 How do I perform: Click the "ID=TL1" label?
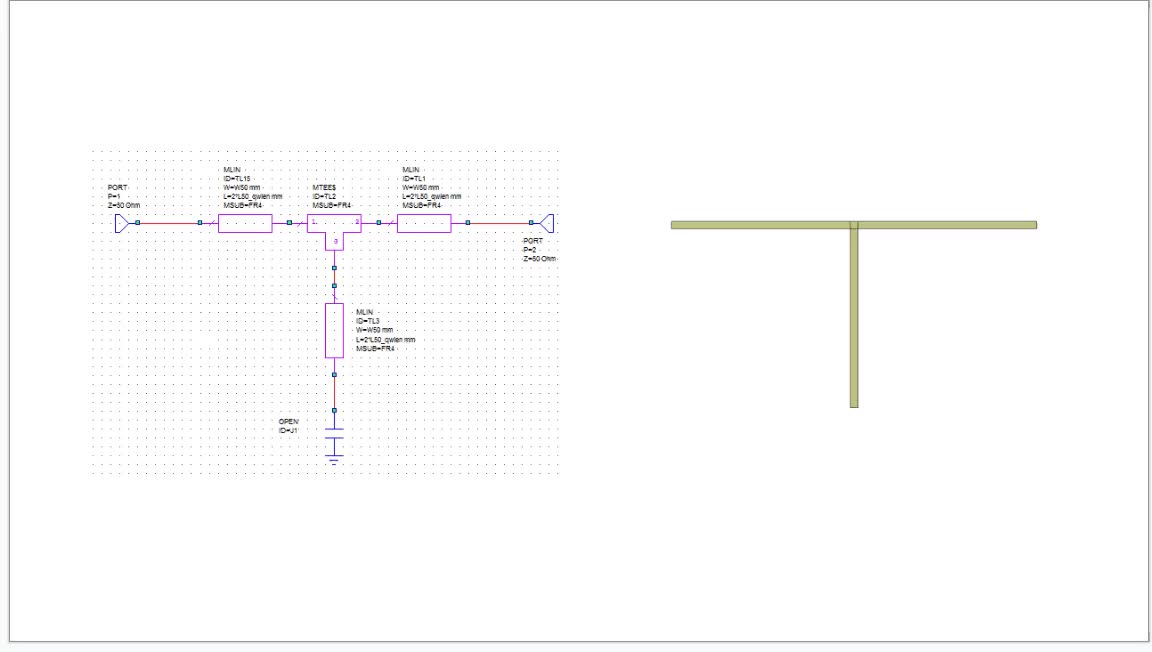414,179
